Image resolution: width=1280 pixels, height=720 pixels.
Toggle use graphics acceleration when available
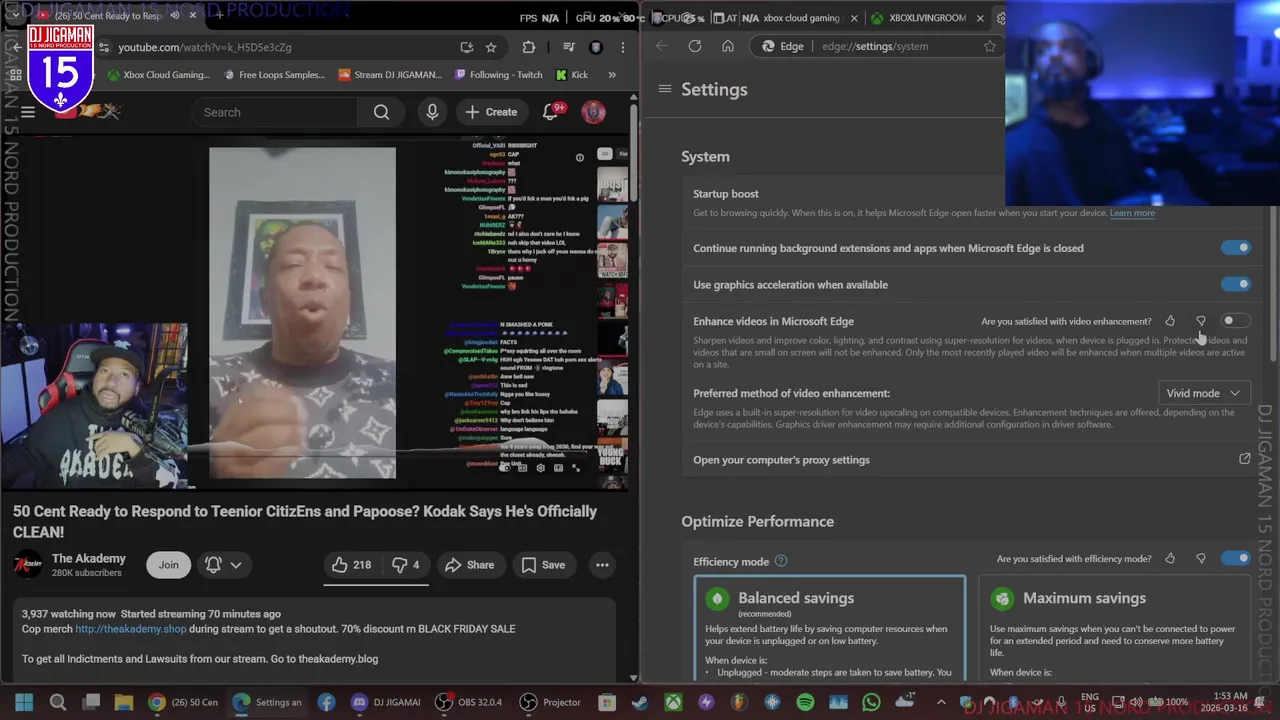[1236, 284]
